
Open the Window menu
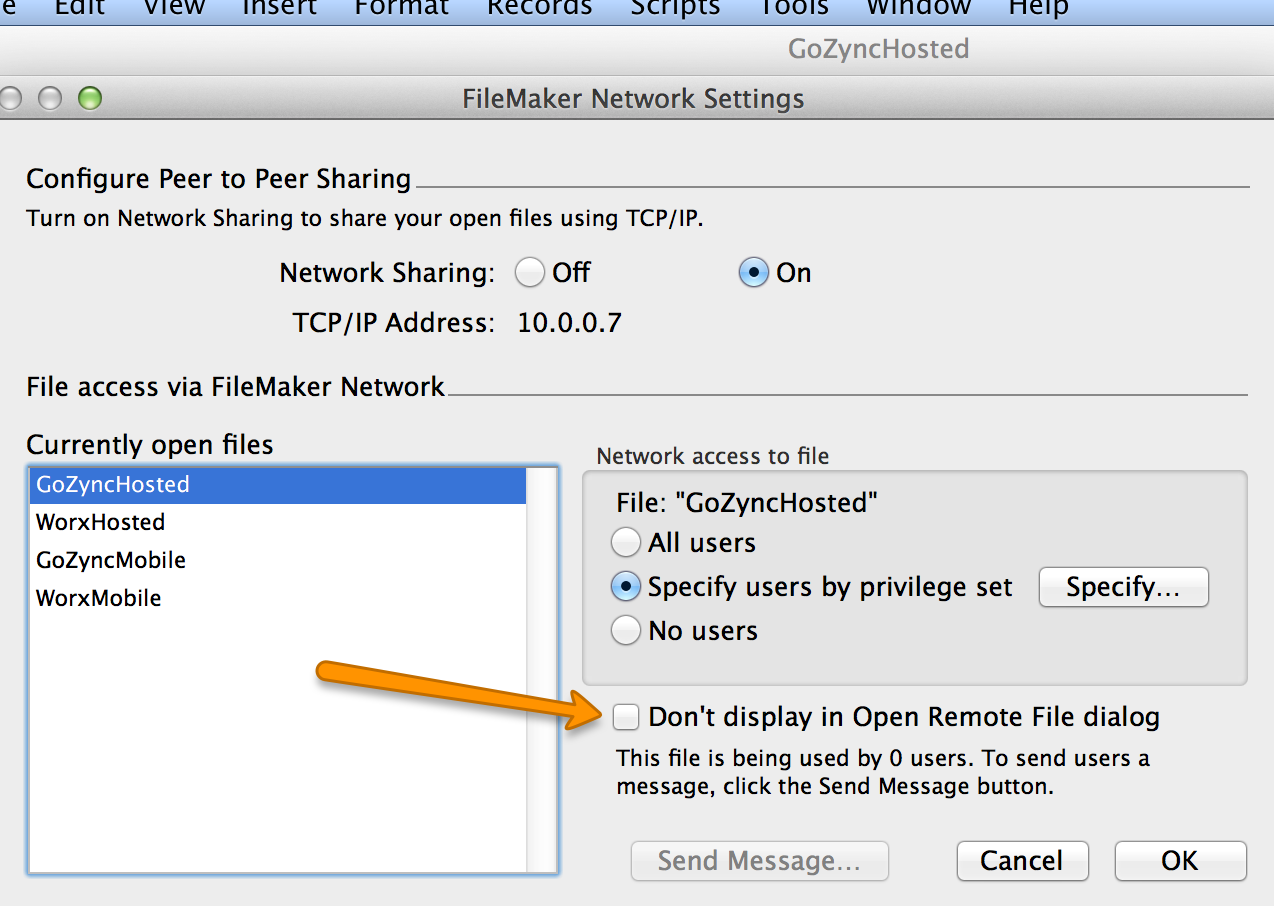[918, 7]
